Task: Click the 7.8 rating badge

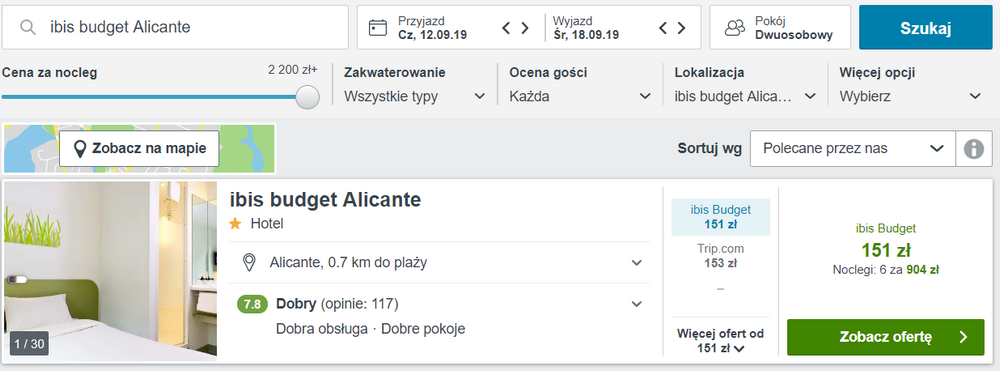Action: pyautogui.click(x=253, y=304)
